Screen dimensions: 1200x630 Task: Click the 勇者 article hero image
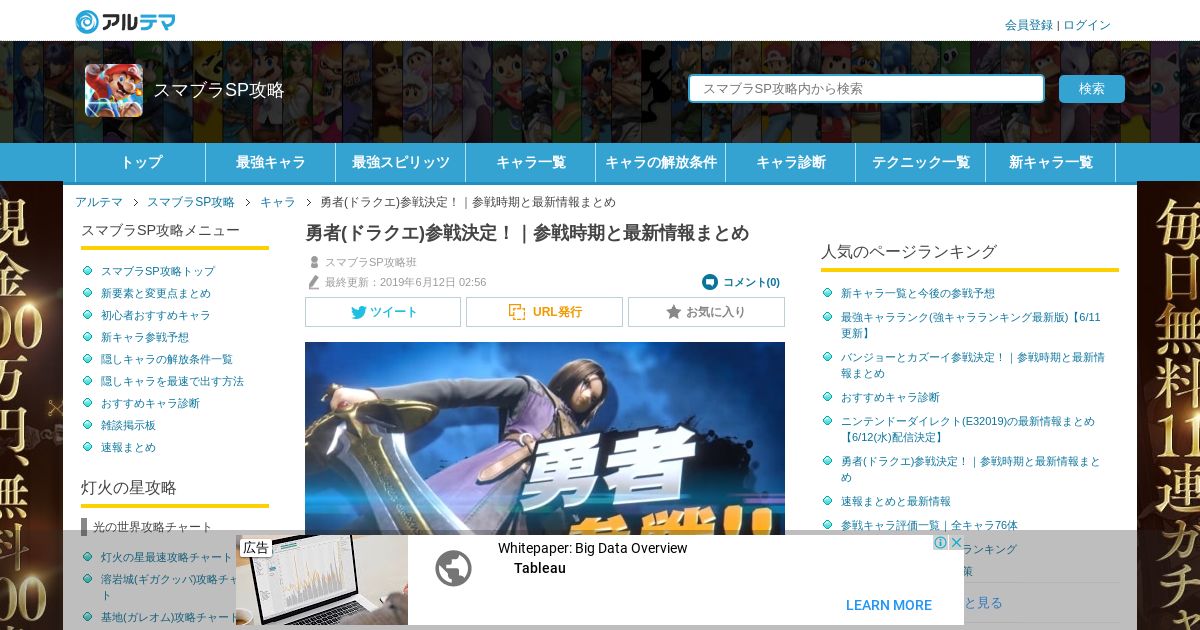pos(545,437)
